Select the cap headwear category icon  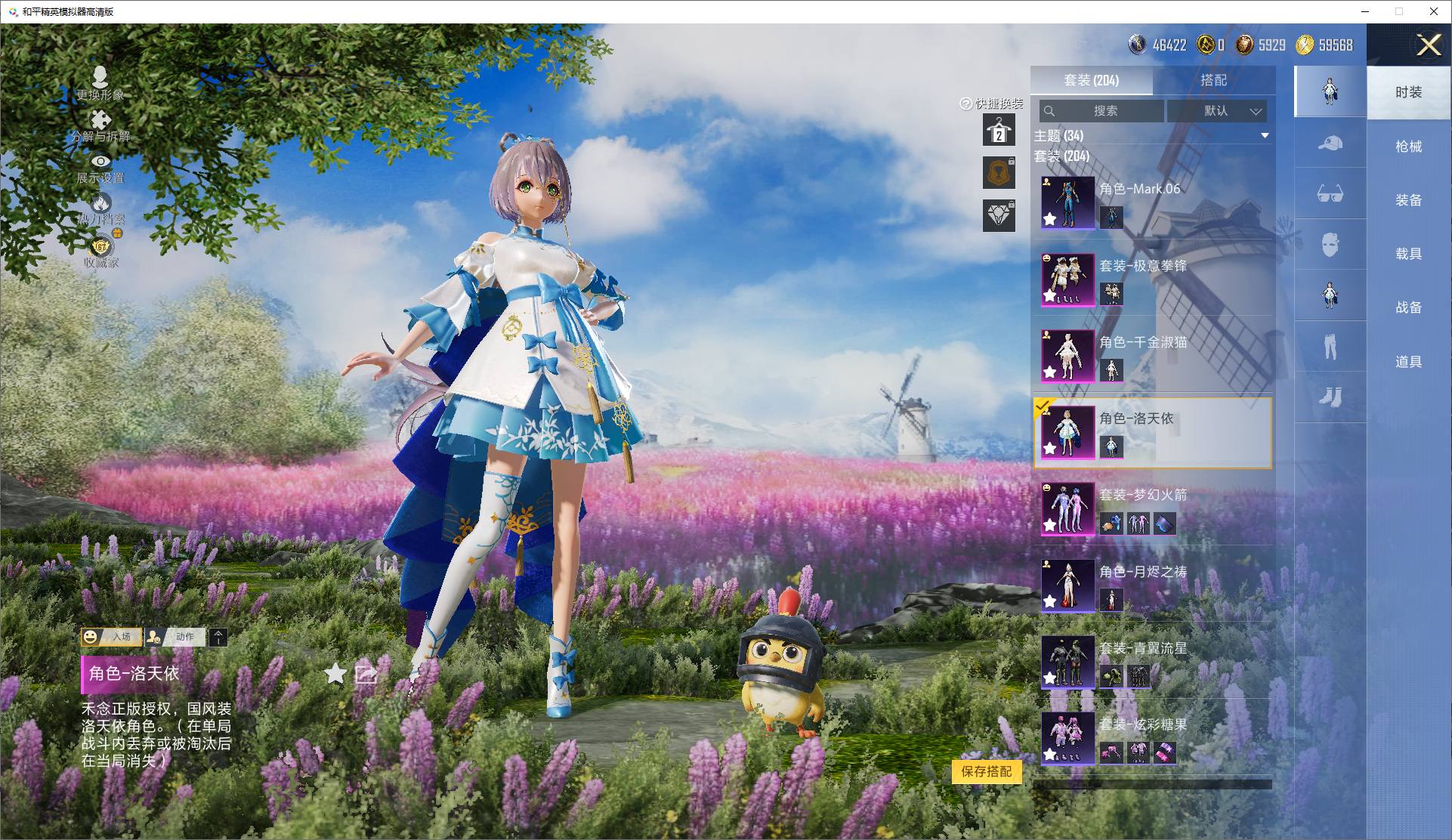pos(1330,143)
